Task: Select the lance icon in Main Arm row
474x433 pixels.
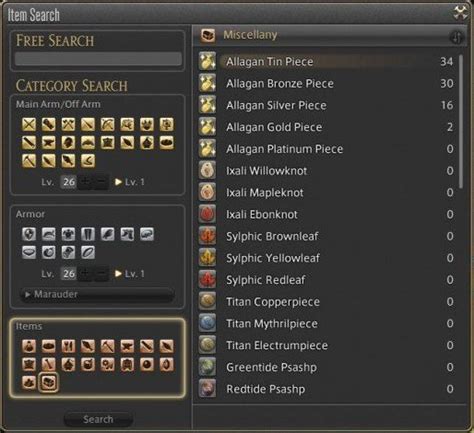Action: click(88, 125)
